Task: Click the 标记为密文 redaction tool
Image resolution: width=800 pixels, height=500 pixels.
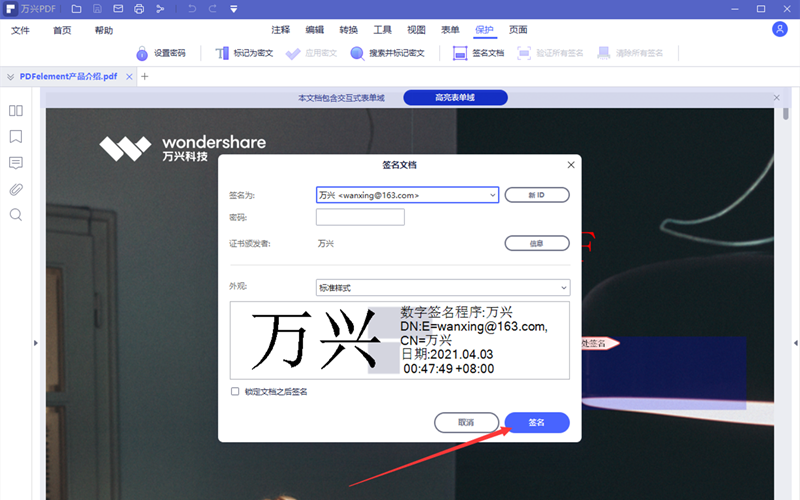Action: pyautogui.click(x=244, y=53)
